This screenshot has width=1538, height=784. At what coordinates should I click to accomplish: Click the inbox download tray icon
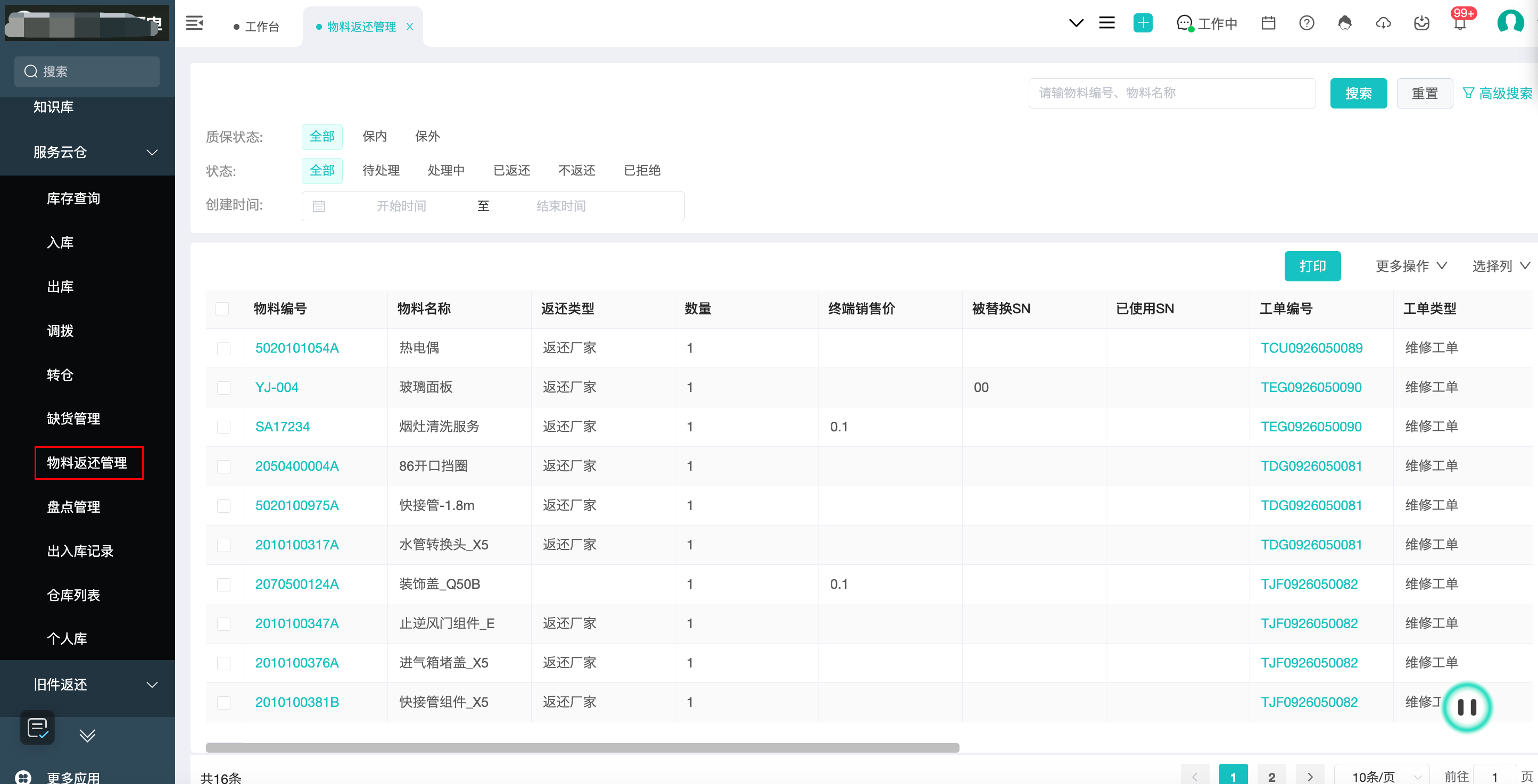tap(1421, 23)
